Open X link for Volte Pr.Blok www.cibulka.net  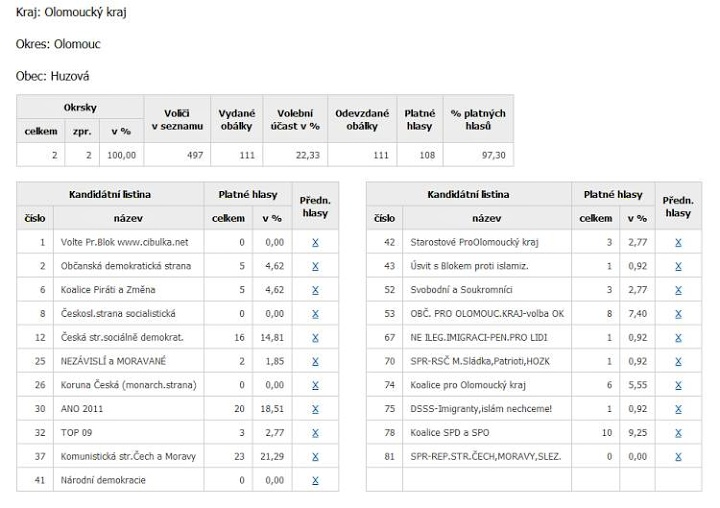[315, 243]
